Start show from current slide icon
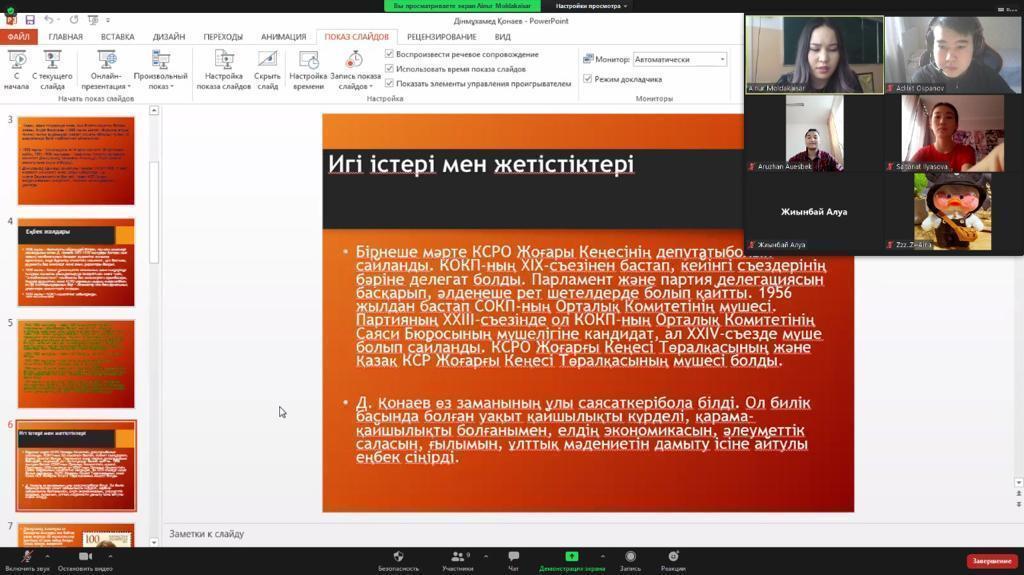This screenshot has height=575, width=1024. (52, 62)
